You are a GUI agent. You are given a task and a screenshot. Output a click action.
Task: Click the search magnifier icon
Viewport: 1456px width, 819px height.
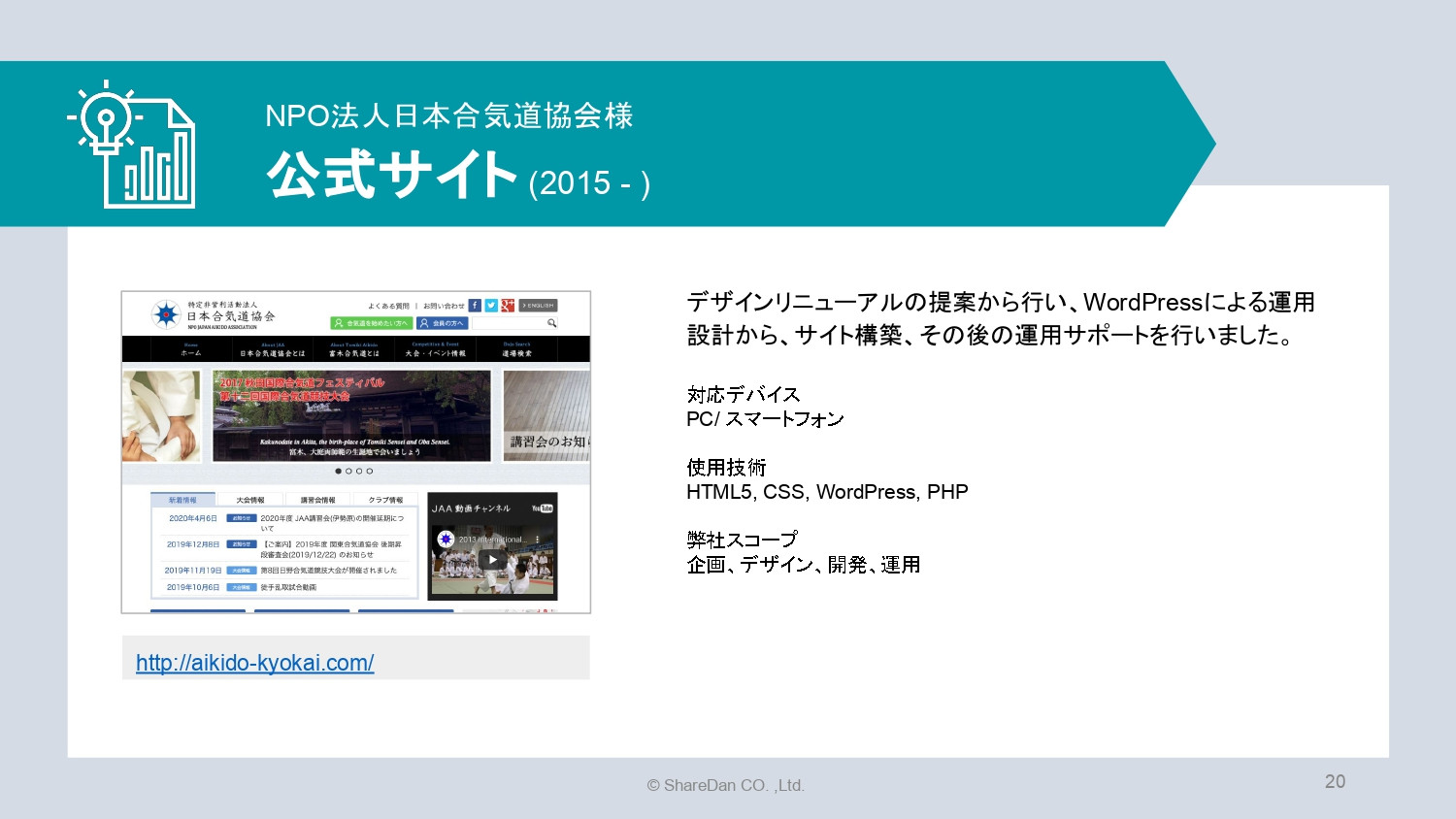coord(551,323)
